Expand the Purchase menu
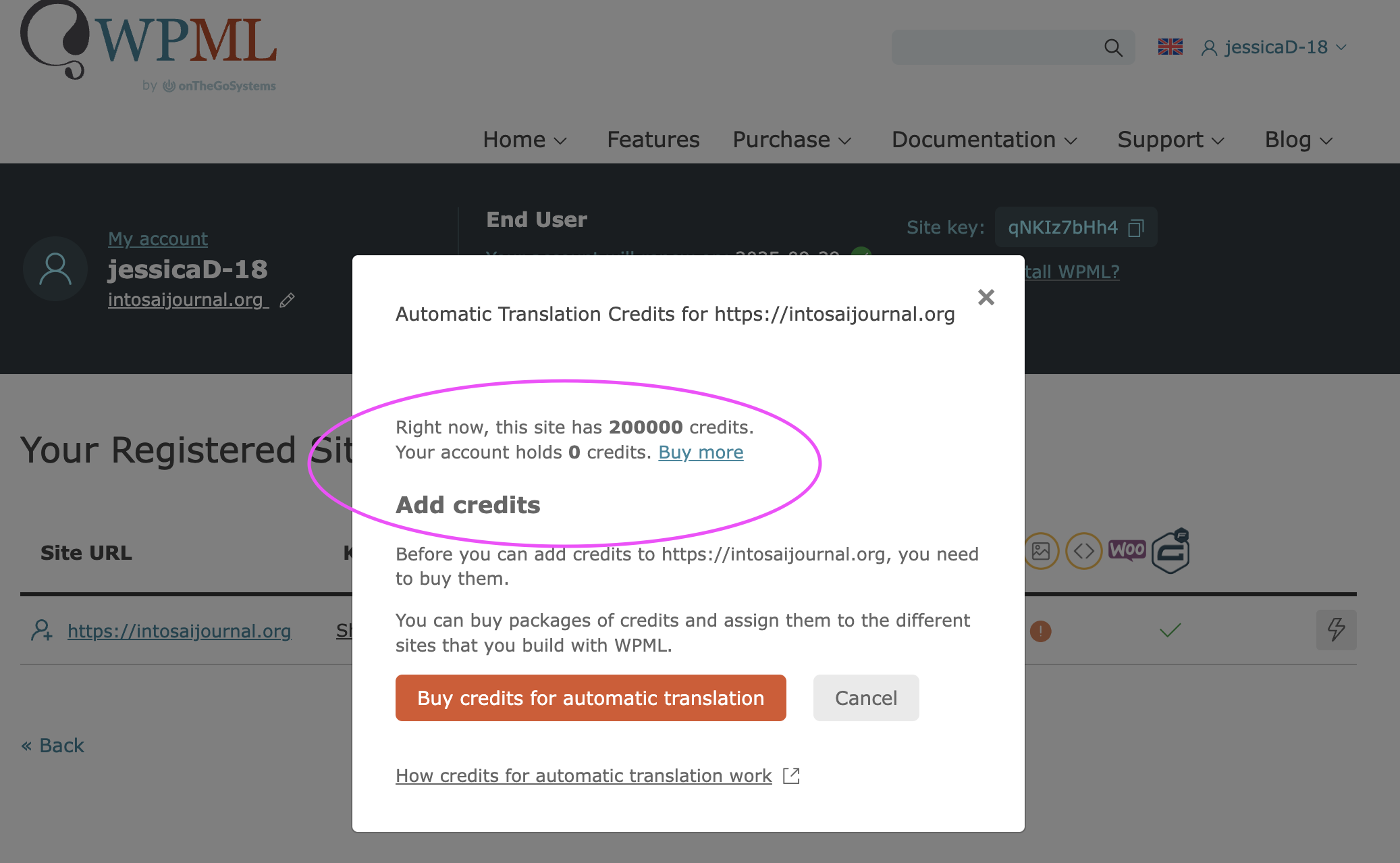The image size is (1400, 863). (792, 140)
